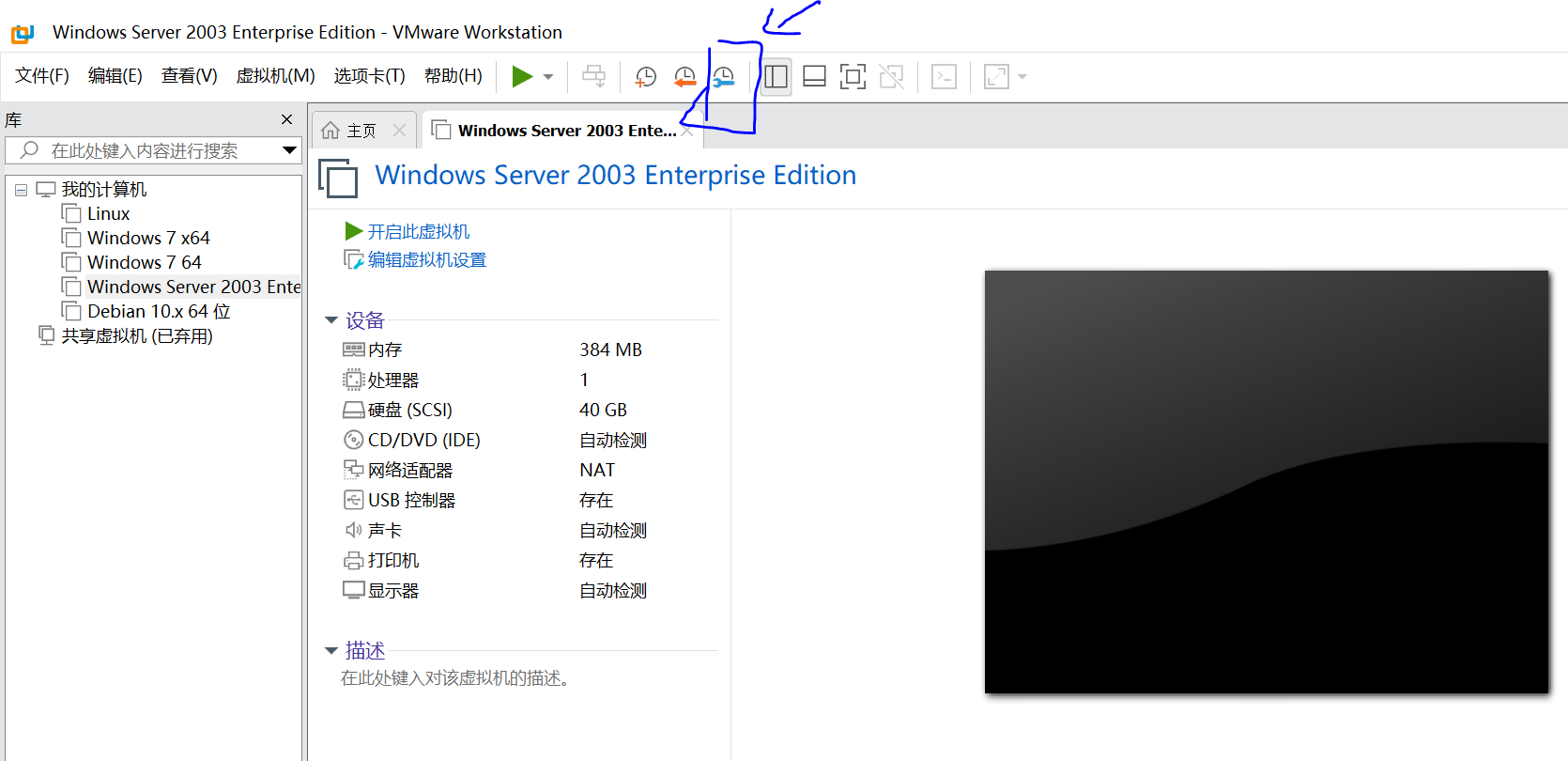1568x761 pixels.
Task: Select Windows 7 64 virtual machine
Action: tap(145, 263)
